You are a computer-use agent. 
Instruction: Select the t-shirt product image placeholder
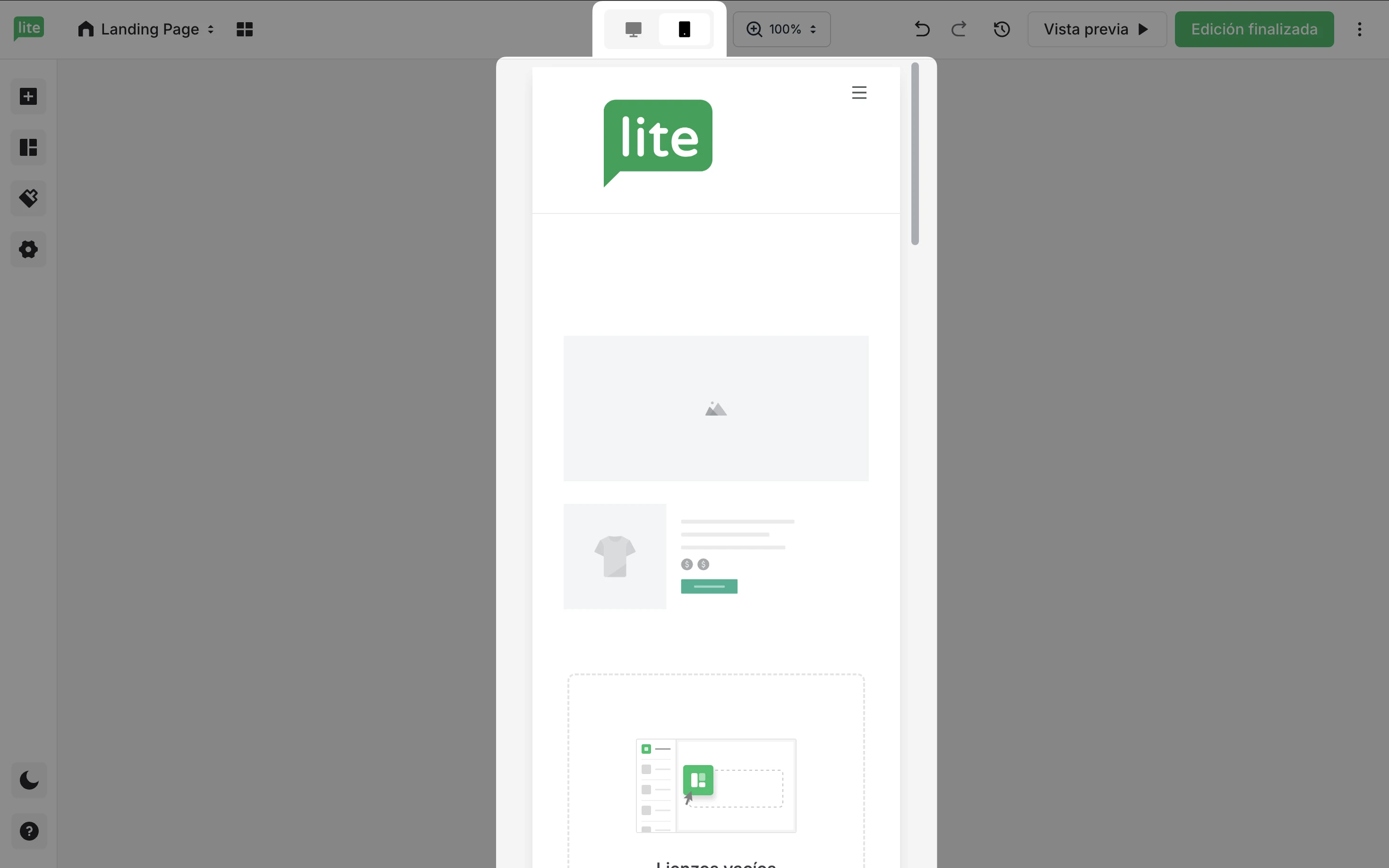pos(614,556)
